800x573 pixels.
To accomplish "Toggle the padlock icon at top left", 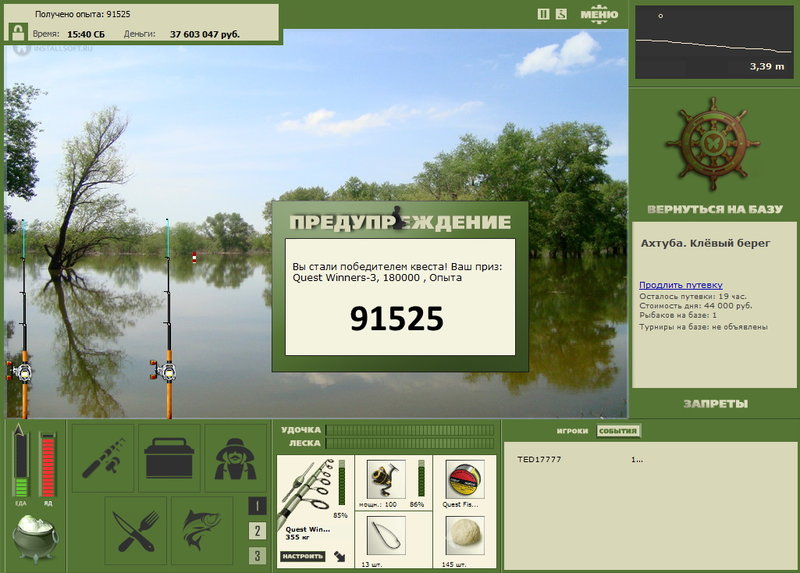I will tap(18, 32).
